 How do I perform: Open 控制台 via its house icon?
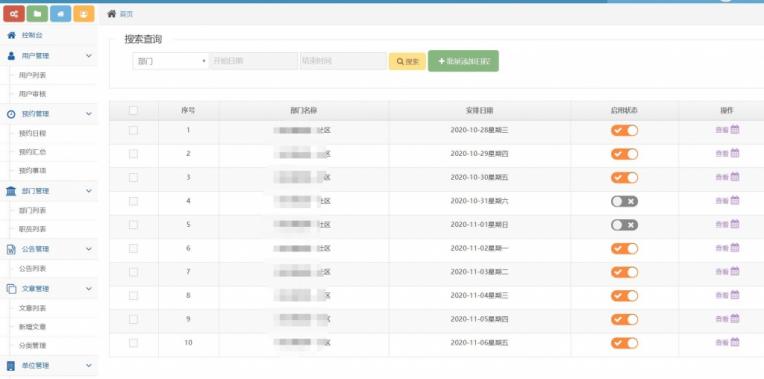11,35
